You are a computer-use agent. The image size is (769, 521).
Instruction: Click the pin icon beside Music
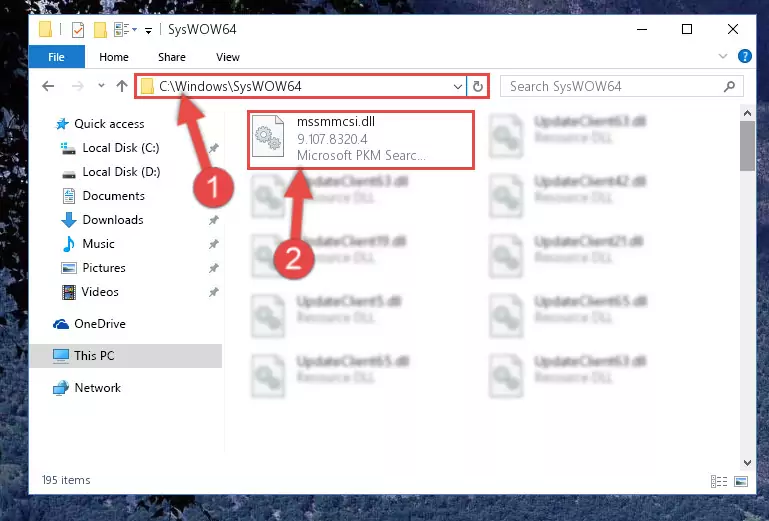[x=213, y=244]
